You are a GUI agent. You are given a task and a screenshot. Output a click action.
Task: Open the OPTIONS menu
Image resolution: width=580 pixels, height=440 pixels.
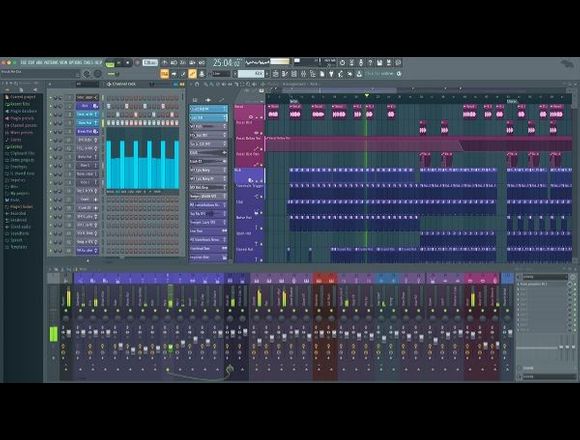point(75,62)
